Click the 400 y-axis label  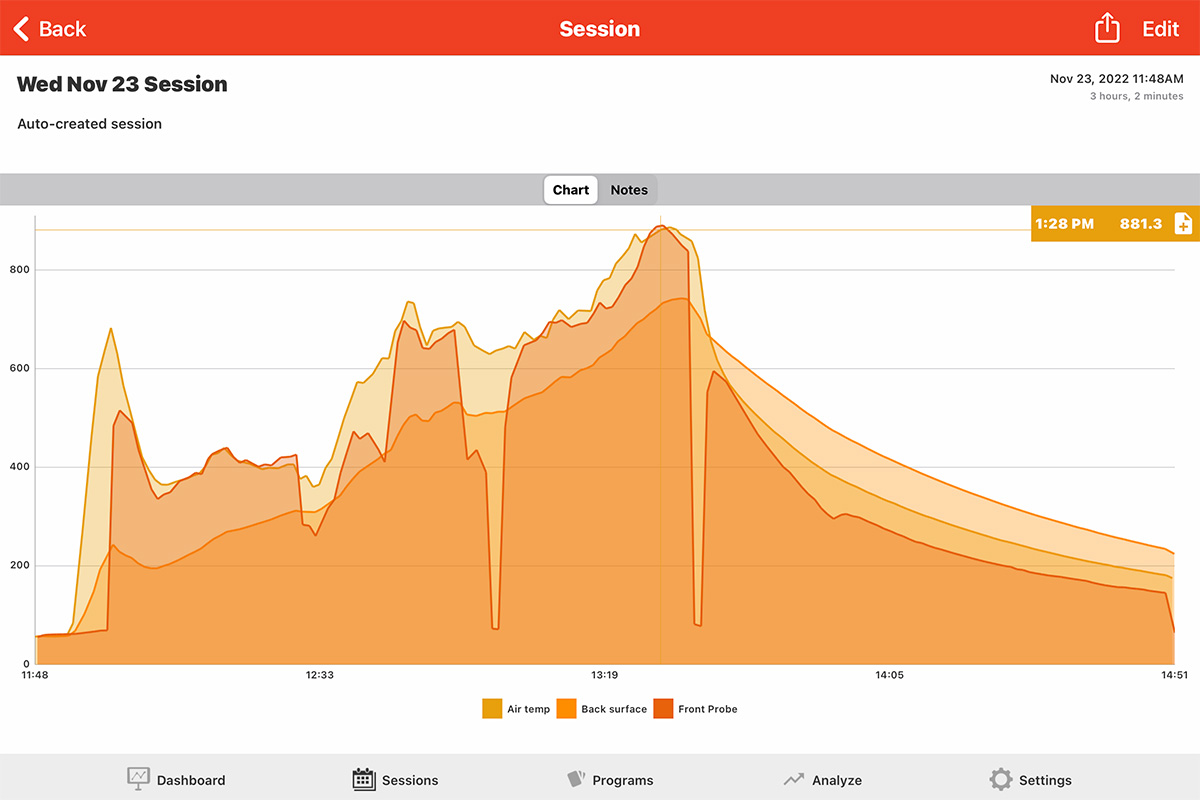20,467
